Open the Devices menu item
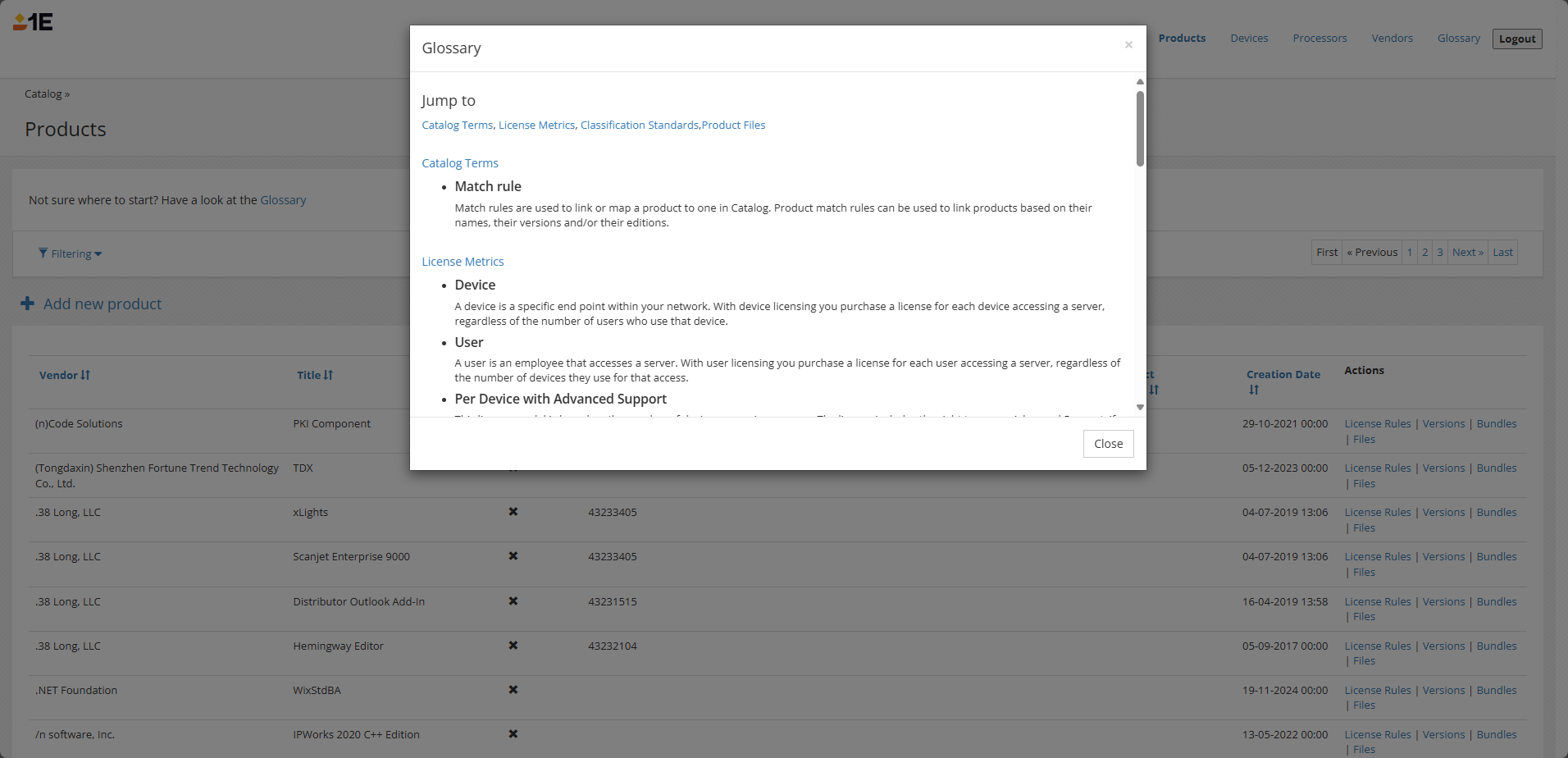This screenshot has height=758, width=1568. [x=1248, y=39]
